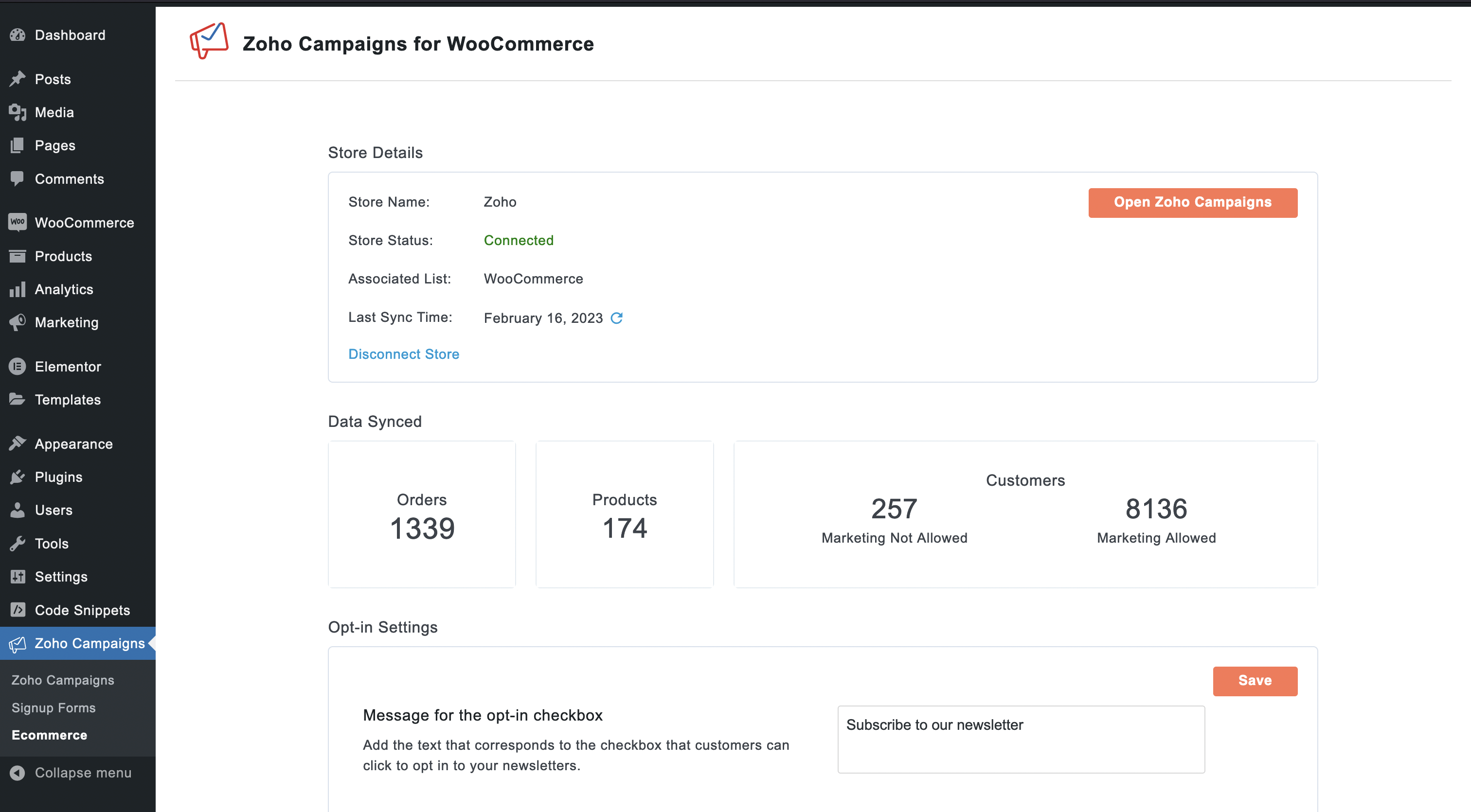Click the WooCommerce Woo icon
The width and height of the screenshot is (1471, 812).
pos(18,222)
